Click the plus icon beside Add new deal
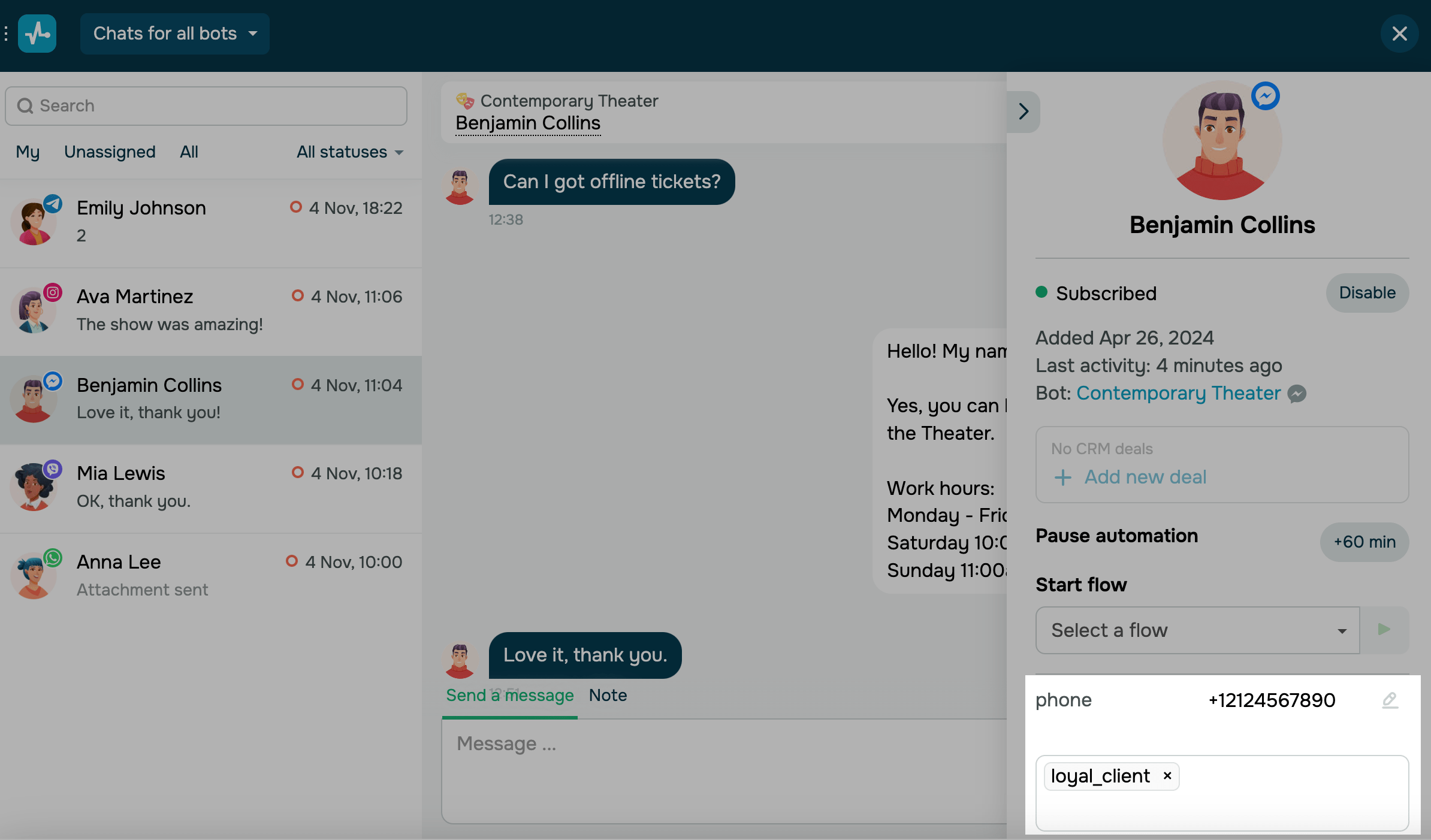This screenshot has height=840, width=1431. [x=1062, y=478]
